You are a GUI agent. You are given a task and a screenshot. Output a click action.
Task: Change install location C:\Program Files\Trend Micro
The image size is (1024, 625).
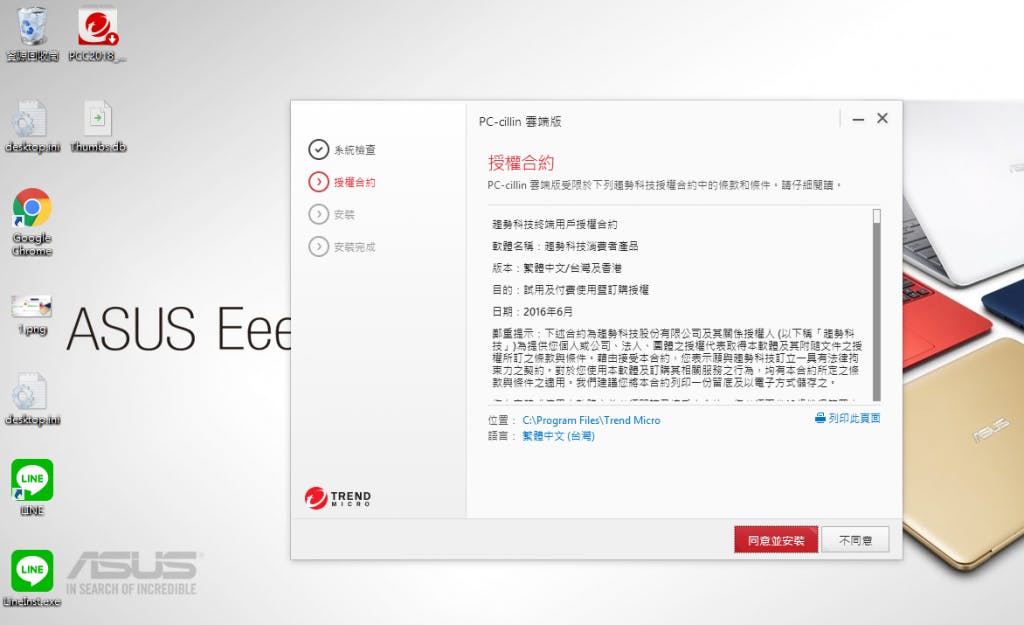point(591,421)
